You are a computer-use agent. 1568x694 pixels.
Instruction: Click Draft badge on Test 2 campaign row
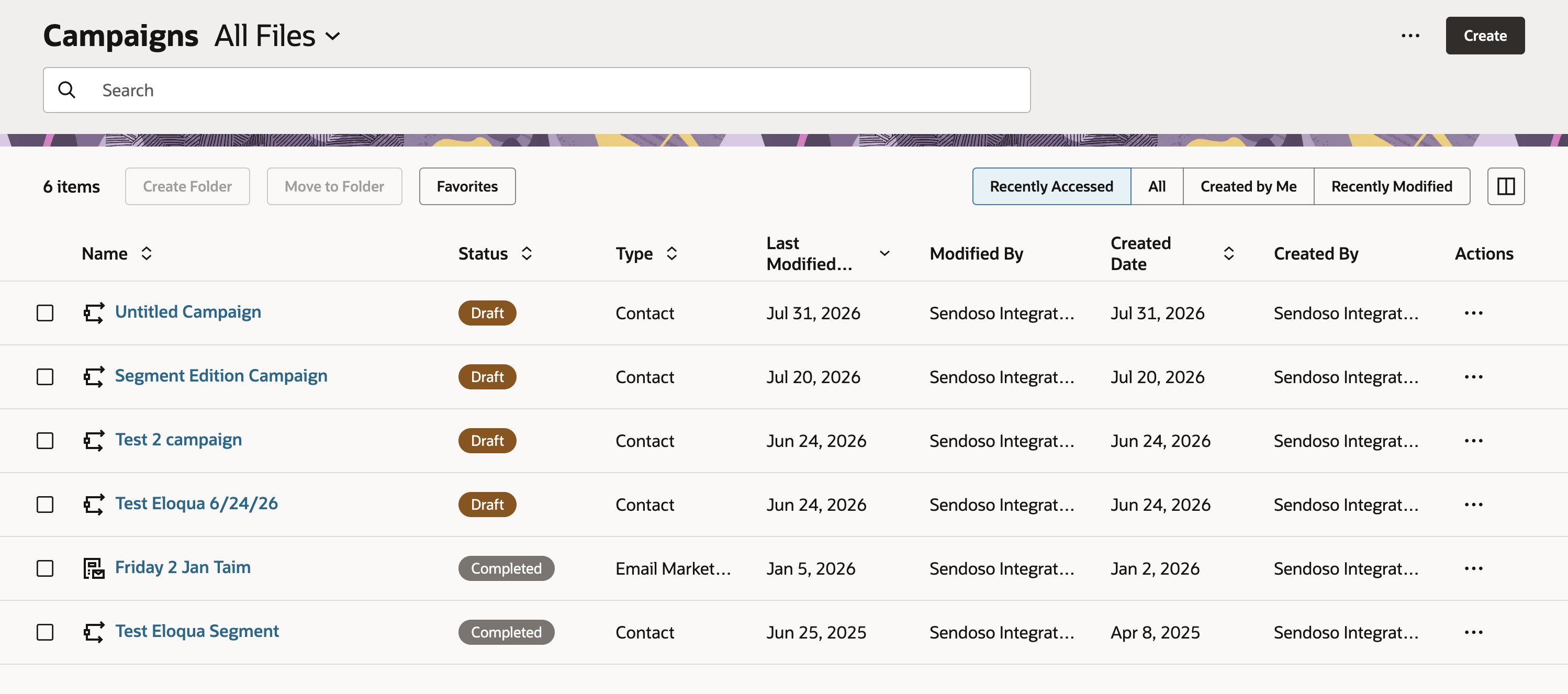pos(487,441)
